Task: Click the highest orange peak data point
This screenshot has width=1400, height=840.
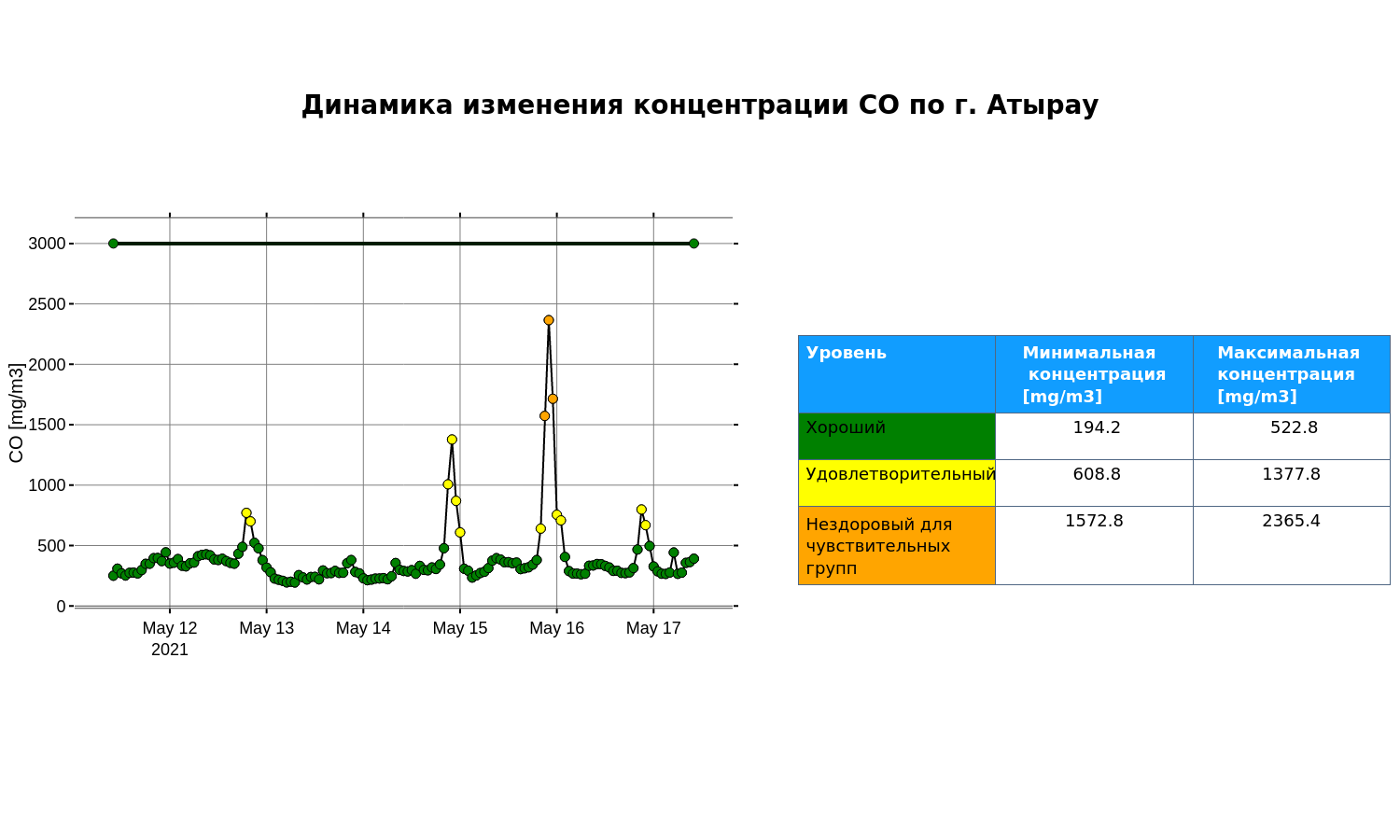Action: [549, 320]
